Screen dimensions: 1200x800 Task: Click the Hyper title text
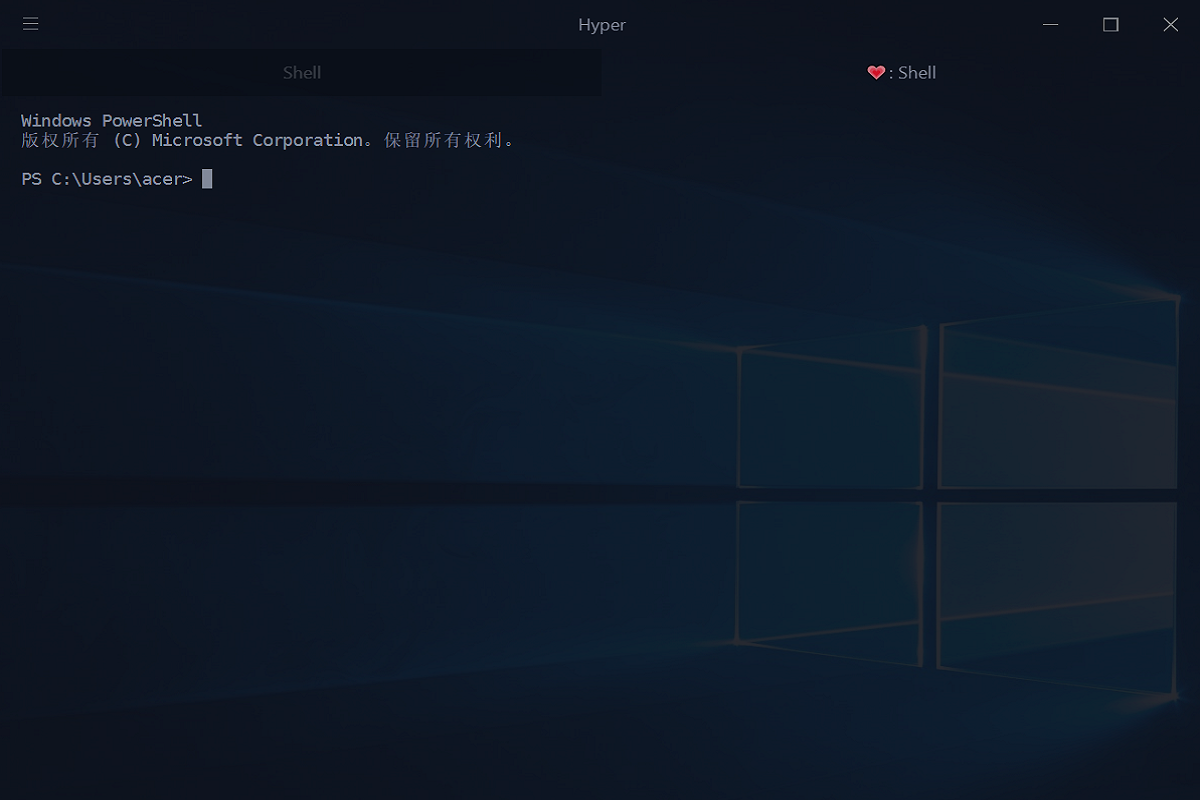(602, 25)
